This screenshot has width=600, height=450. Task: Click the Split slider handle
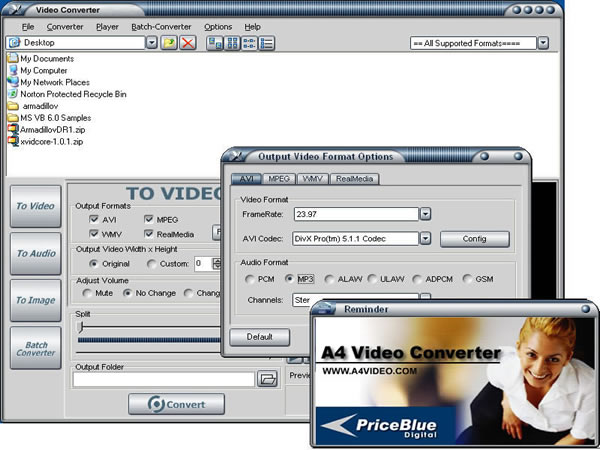point(80,327)
